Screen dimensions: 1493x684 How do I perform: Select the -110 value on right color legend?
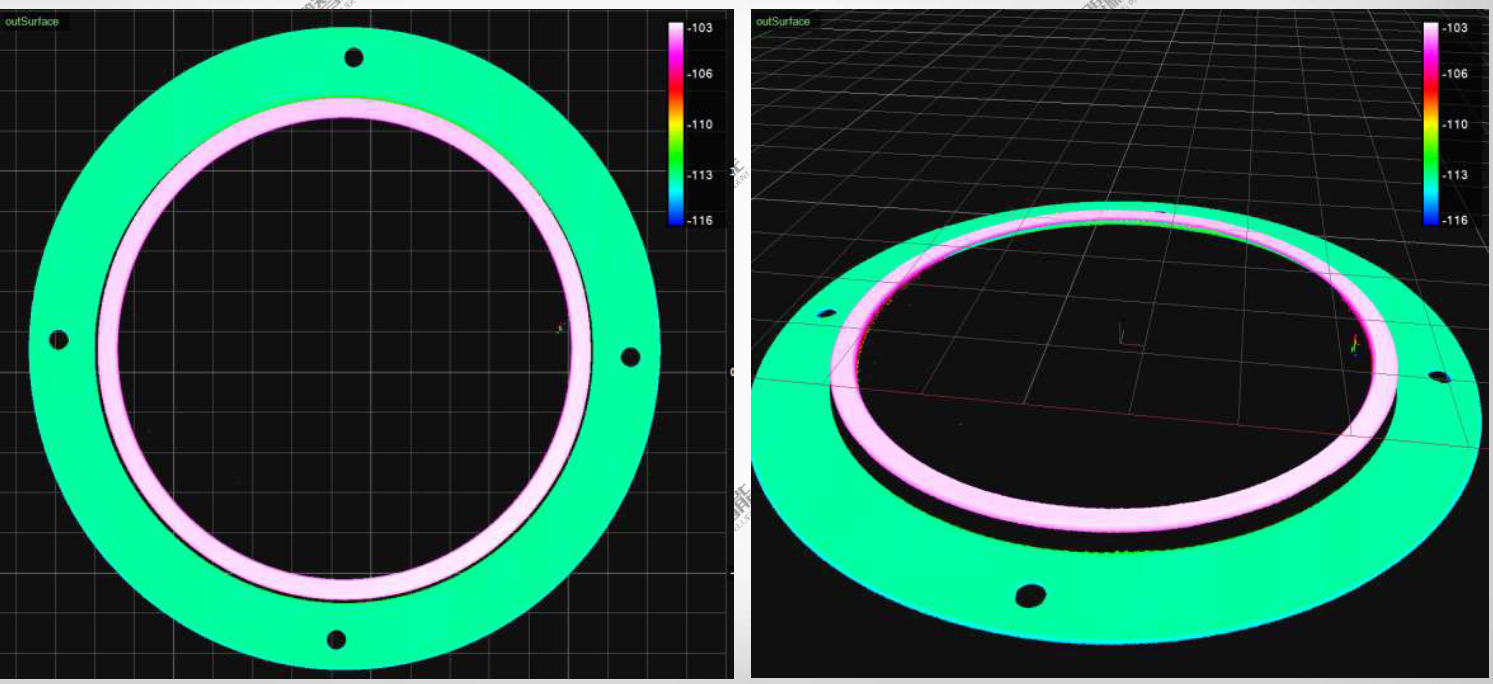tap(1455, 124)
